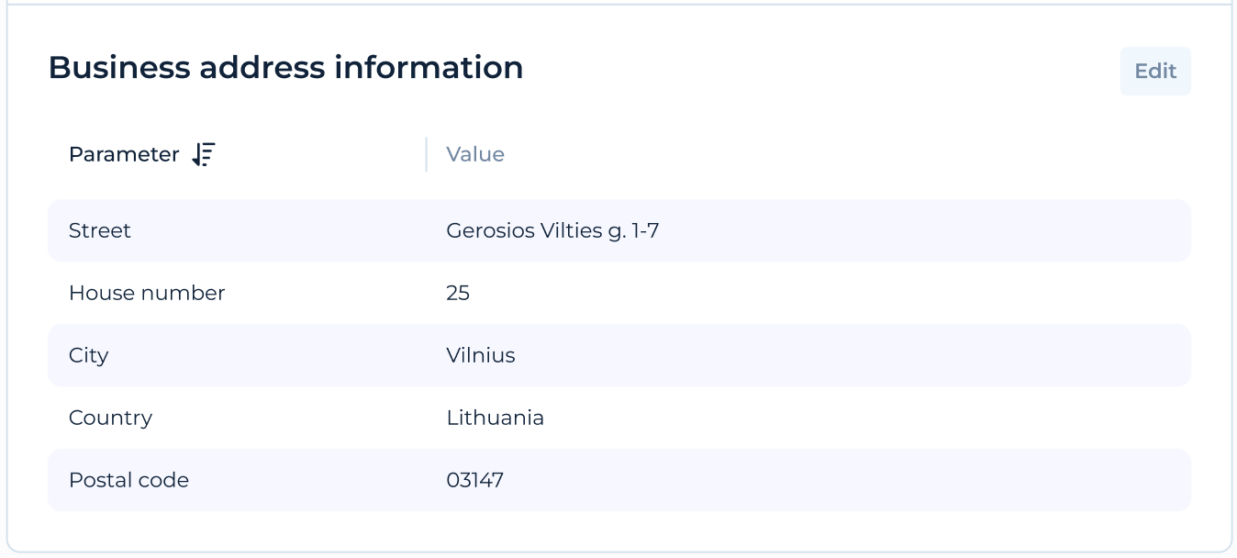
Task: Click the Street parameter label
Action: click(100, 231)
